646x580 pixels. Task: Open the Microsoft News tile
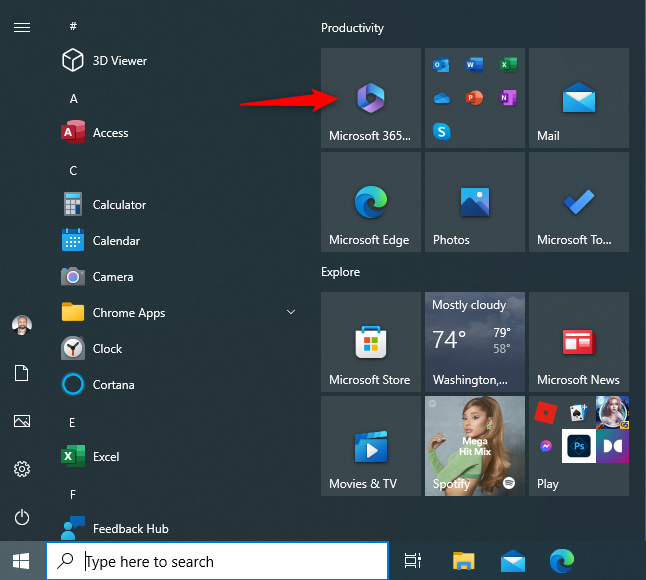tap(579, 342)
